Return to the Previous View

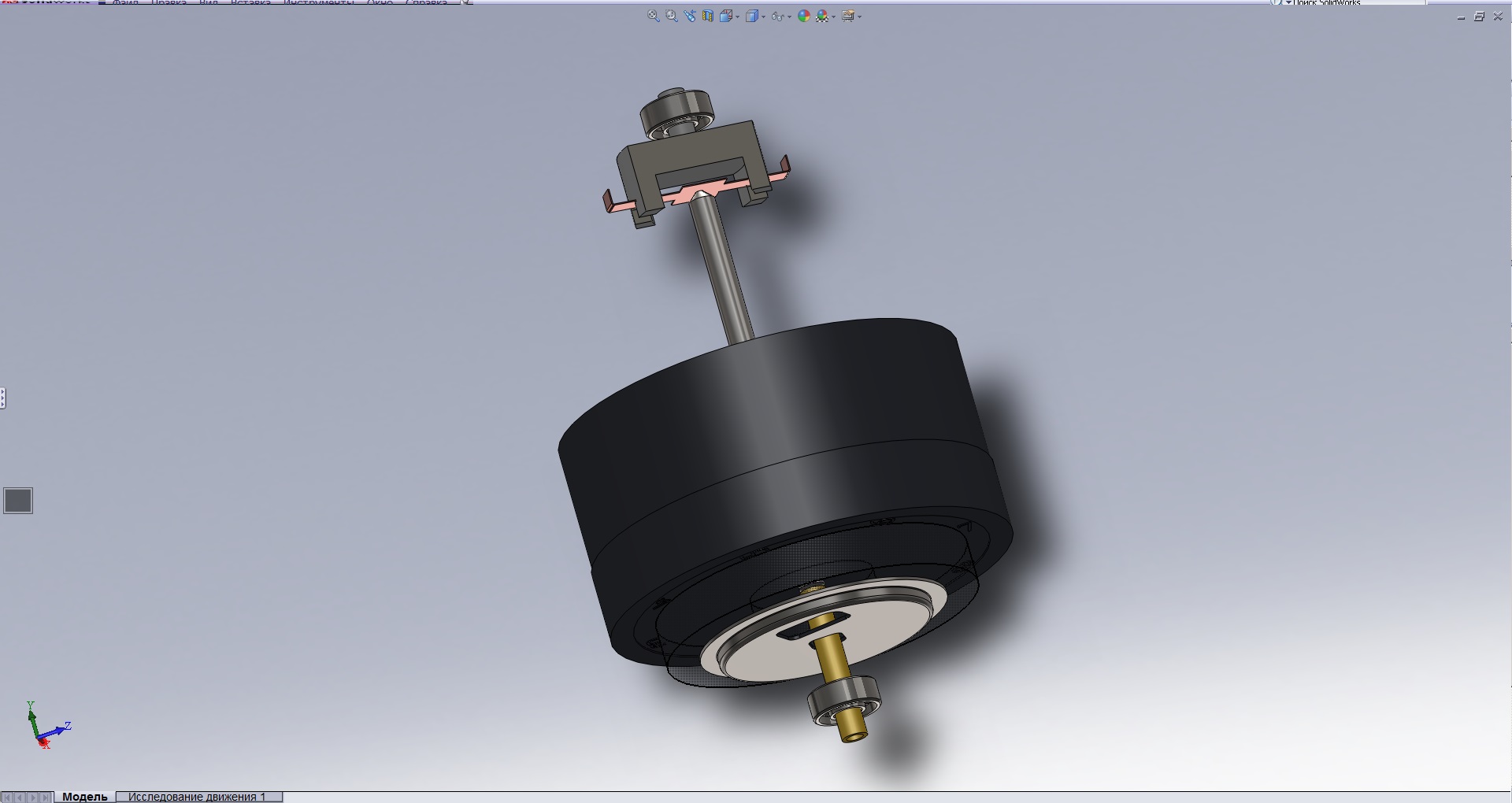click(690, 16)
